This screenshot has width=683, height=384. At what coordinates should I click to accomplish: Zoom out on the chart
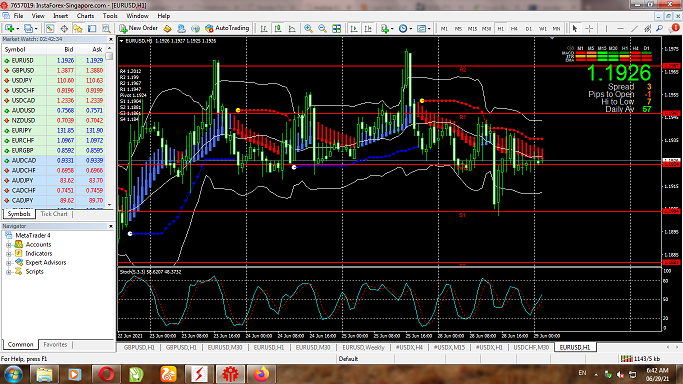pyautogui.click(x=322, y=28)
